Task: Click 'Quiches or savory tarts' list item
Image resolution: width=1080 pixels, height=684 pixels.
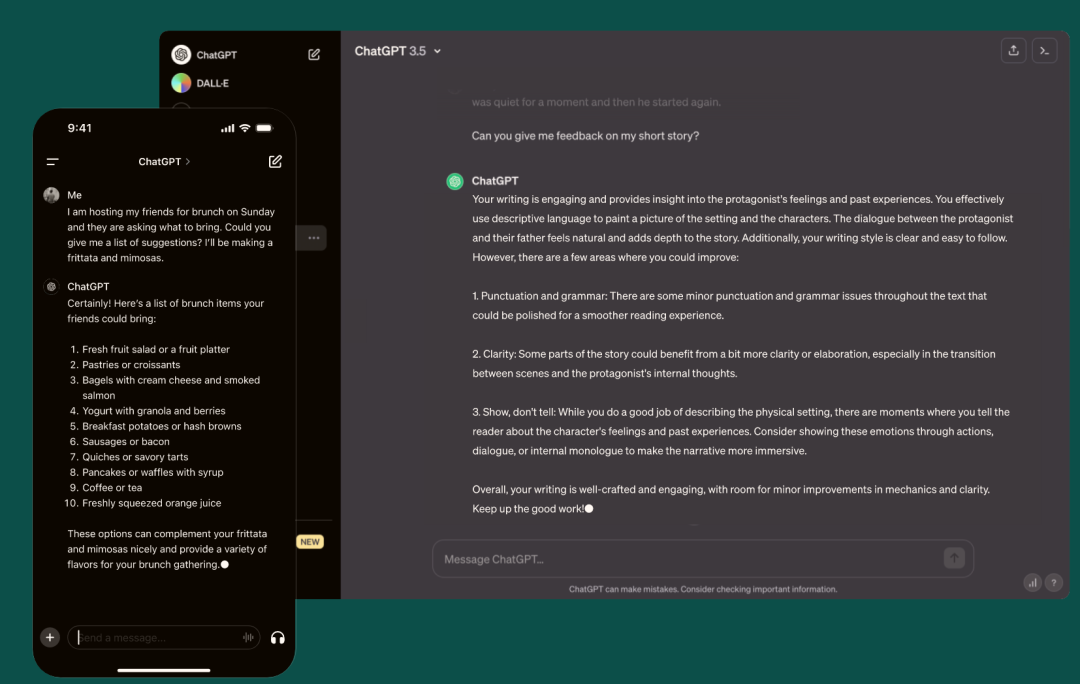Action: pyautogui.click(x=135, y=457)
